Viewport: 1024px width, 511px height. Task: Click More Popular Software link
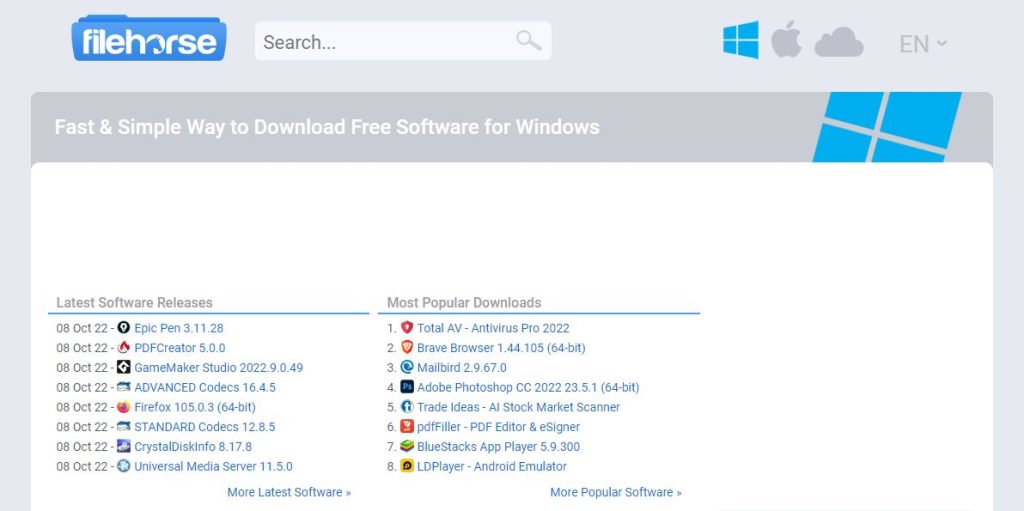point(616,492)
